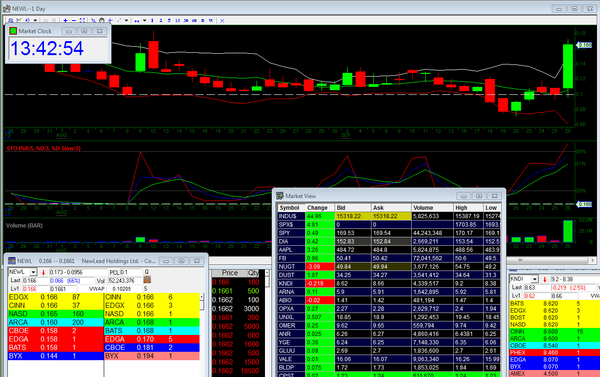Click the Vol field showing 52,243,376
Screen dimensions: 600x377
(x=125, y=281)
